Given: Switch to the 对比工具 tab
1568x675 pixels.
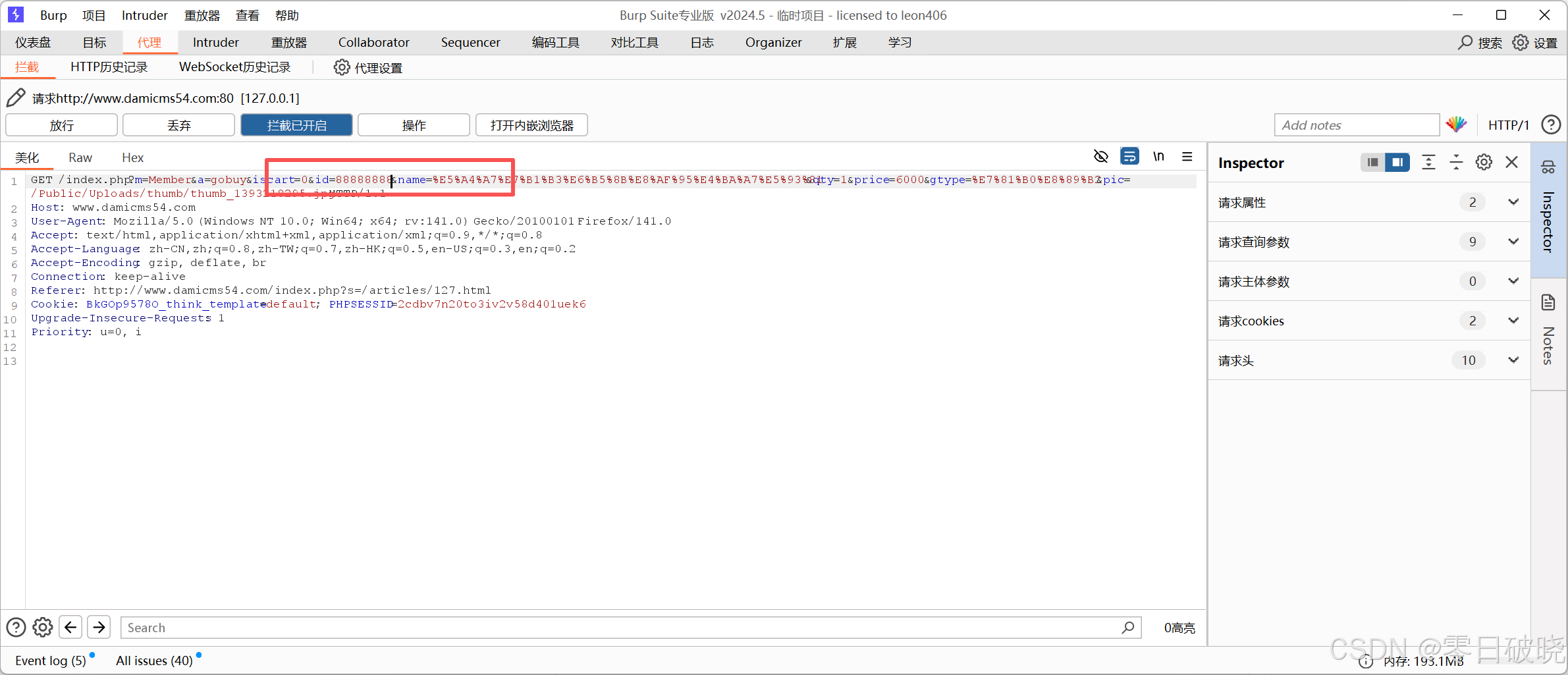Looking at the screenshot, I should (634, 43).
